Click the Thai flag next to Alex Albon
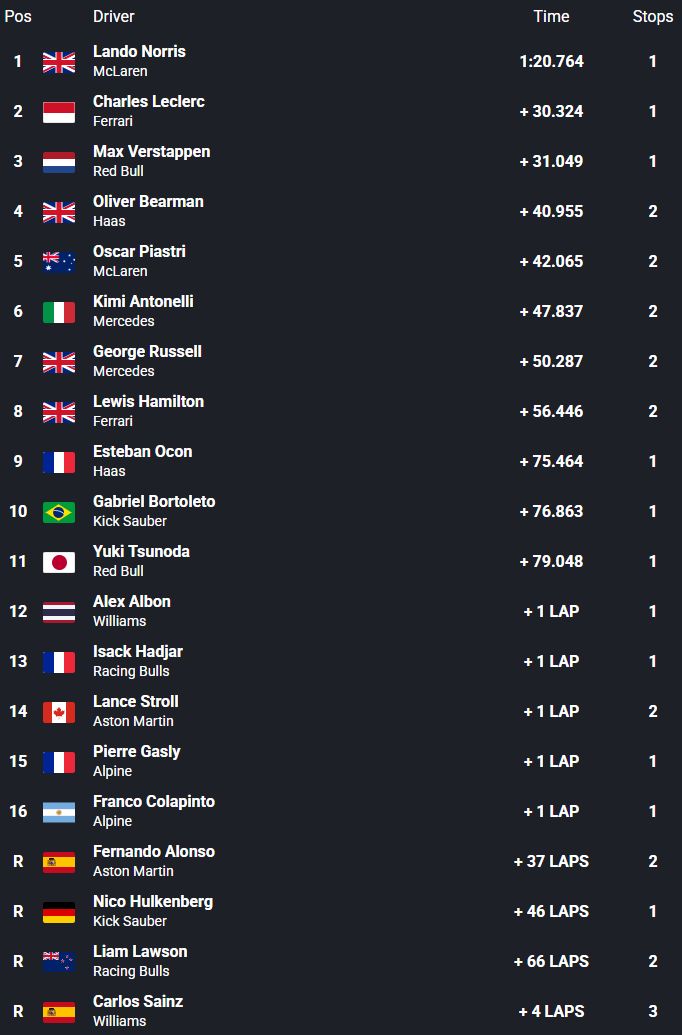Image resolution: width=682 pixels, height=1035 pixels. coord(59,612)
